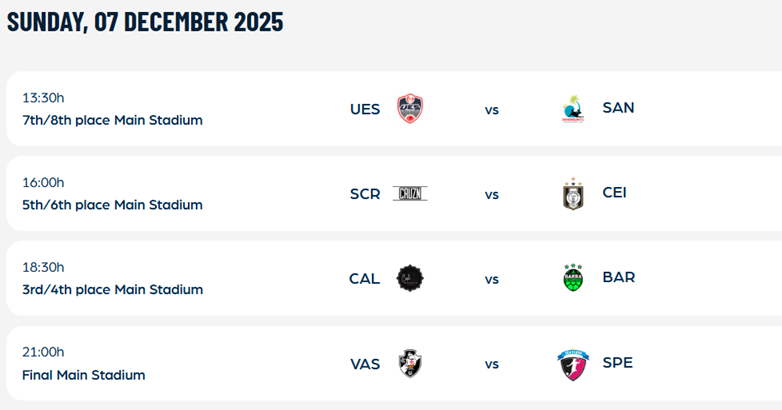
Task: Click the 21:00h final kickoff time
Action: click(43, 352)
